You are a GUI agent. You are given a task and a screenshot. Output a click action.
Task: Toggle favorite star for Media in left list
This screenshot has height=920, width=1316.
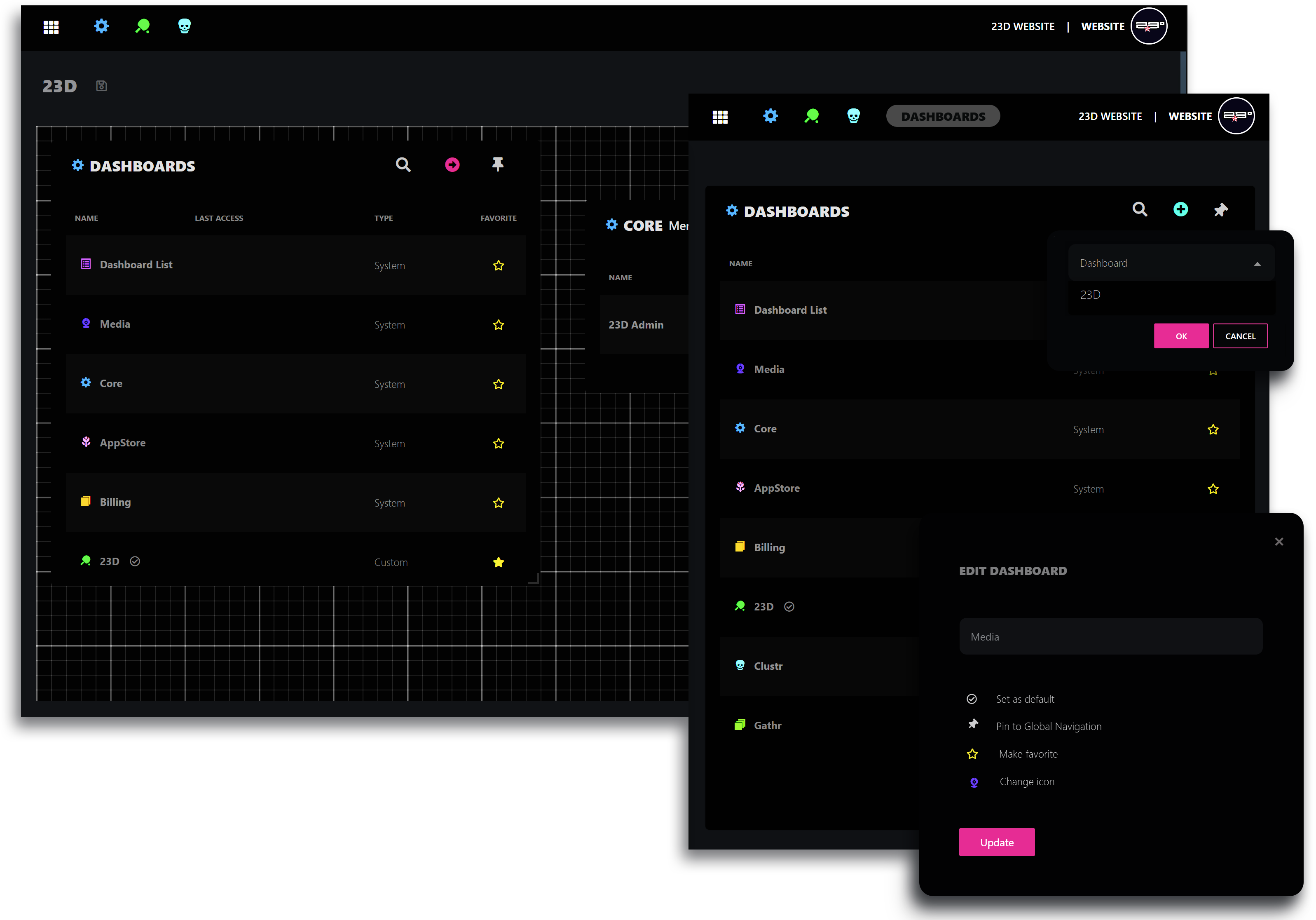(x=498, y=325)
